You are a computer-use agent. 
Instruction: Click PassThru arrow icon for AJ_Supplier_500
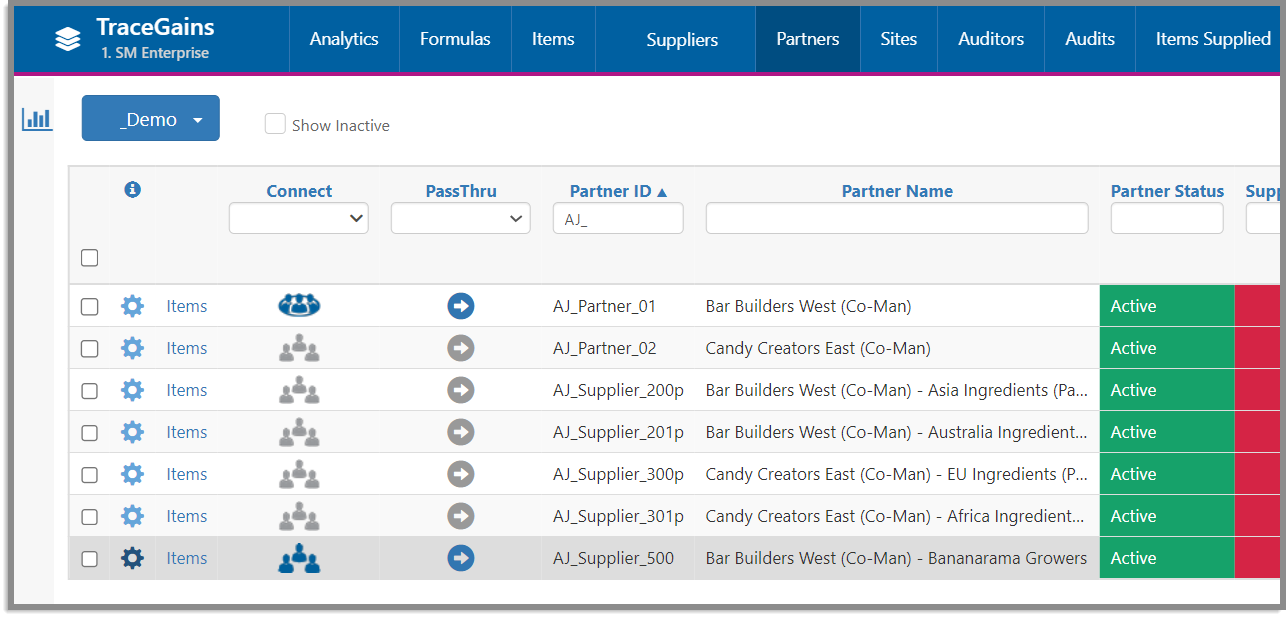(x=461, y=558)
